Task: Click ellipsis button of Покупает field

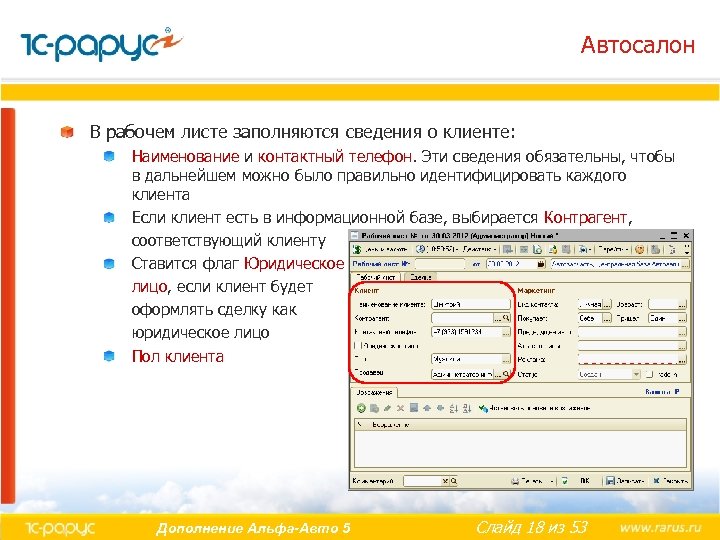Action: point(607,318)
